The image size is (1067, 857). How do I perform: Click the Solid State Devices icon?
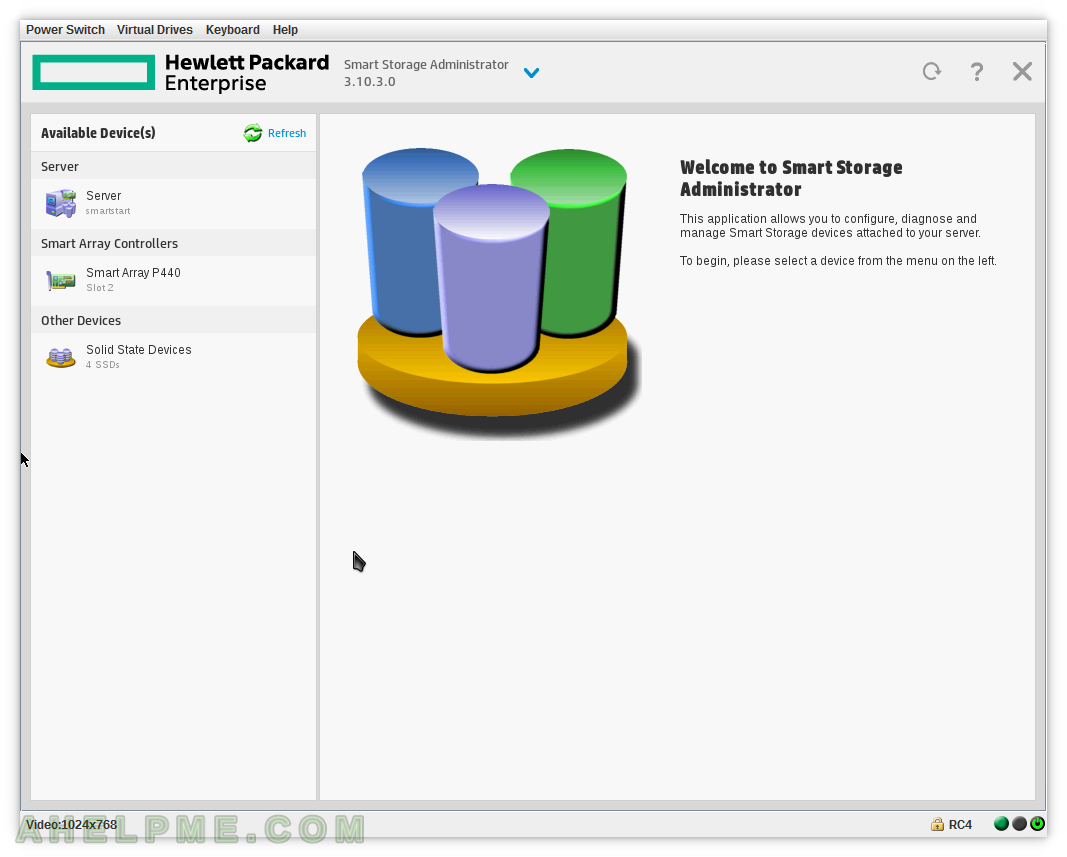tap(61, 357)
